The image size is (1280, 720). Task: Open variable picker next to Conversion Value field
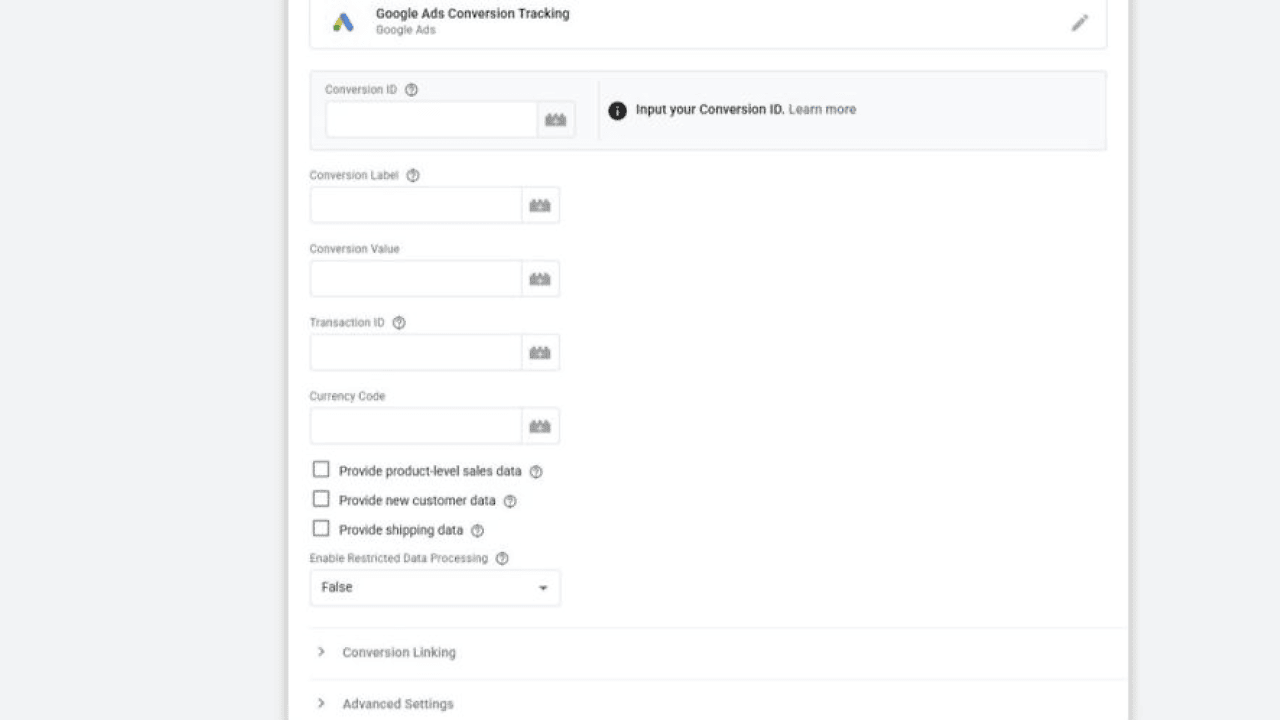[x=540, y=279]
